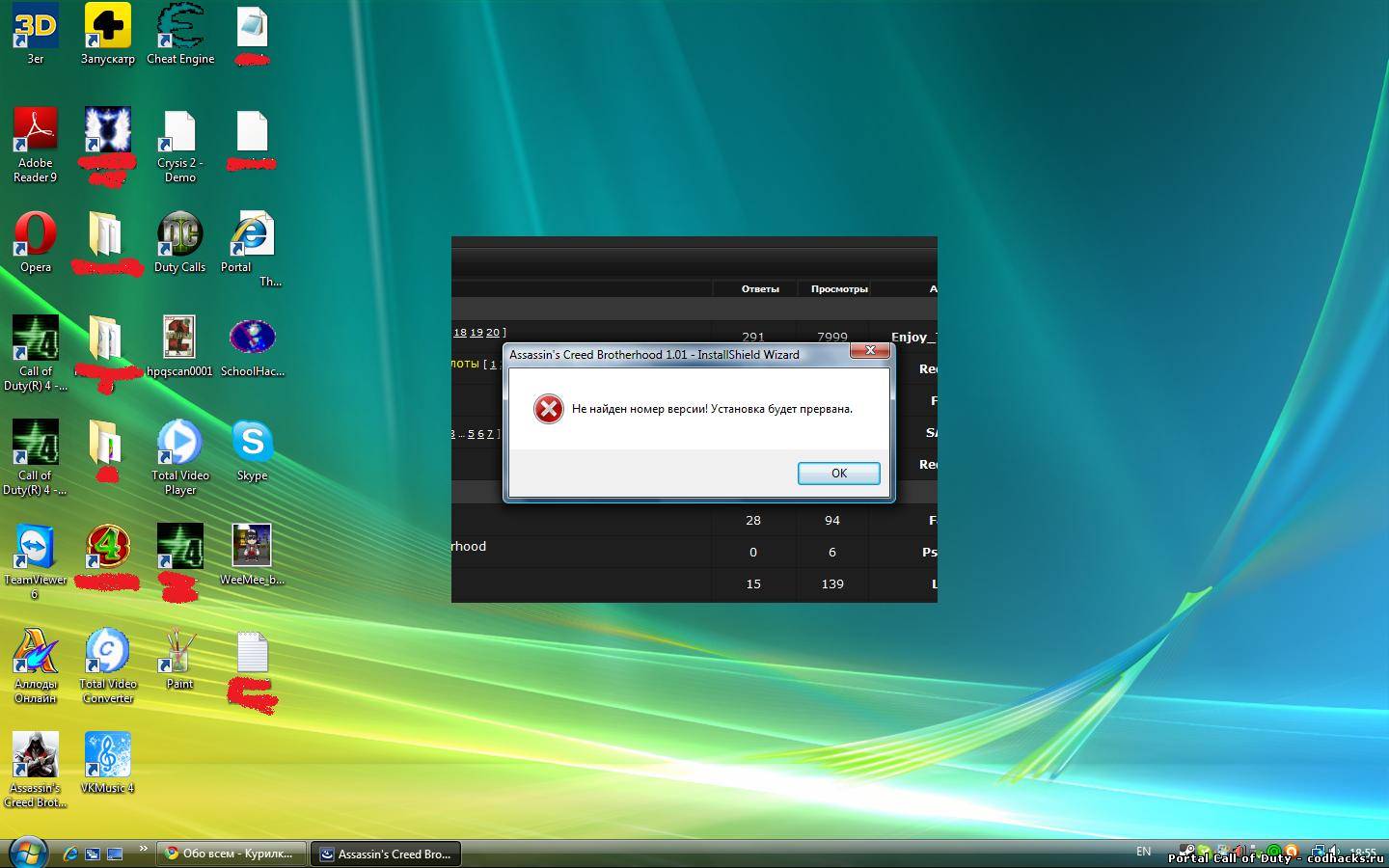Image resolution: width=1389 pixels, height=868 pixels.
Task: Click the 7999 views cell
Action: (x=832, y=337)
